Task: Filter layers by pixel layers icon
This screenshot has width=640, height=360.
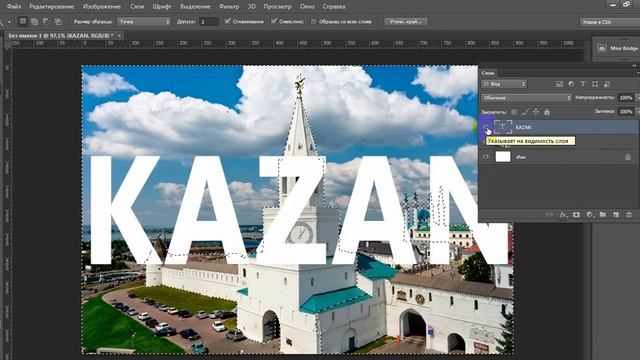Action: pyautogui.click(x=559, y=84)
